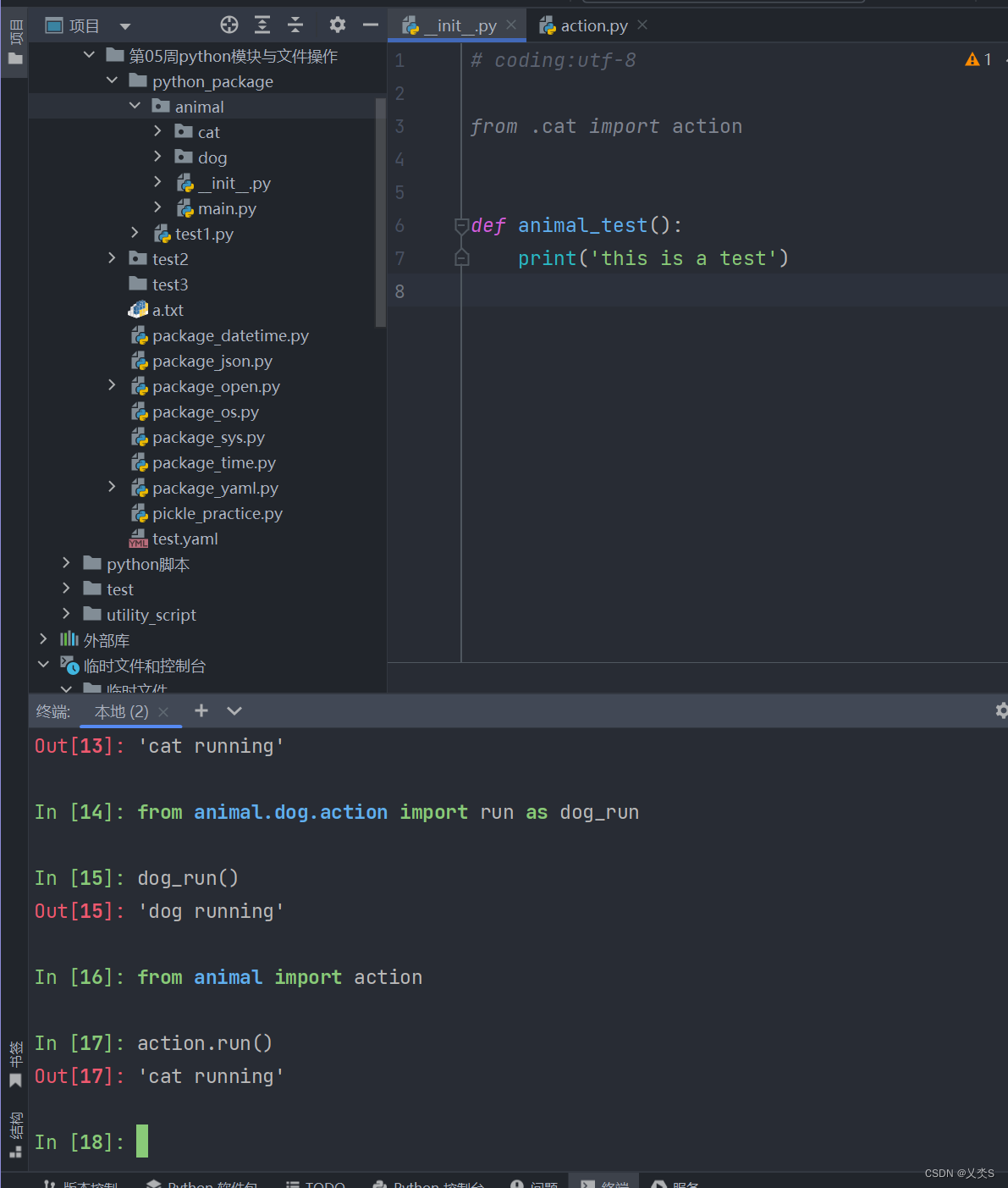Image resolution: width=1008 pixels, height=1188 pixels.
Task: Expand the python脚本 folder
Action: click(66, 563)
